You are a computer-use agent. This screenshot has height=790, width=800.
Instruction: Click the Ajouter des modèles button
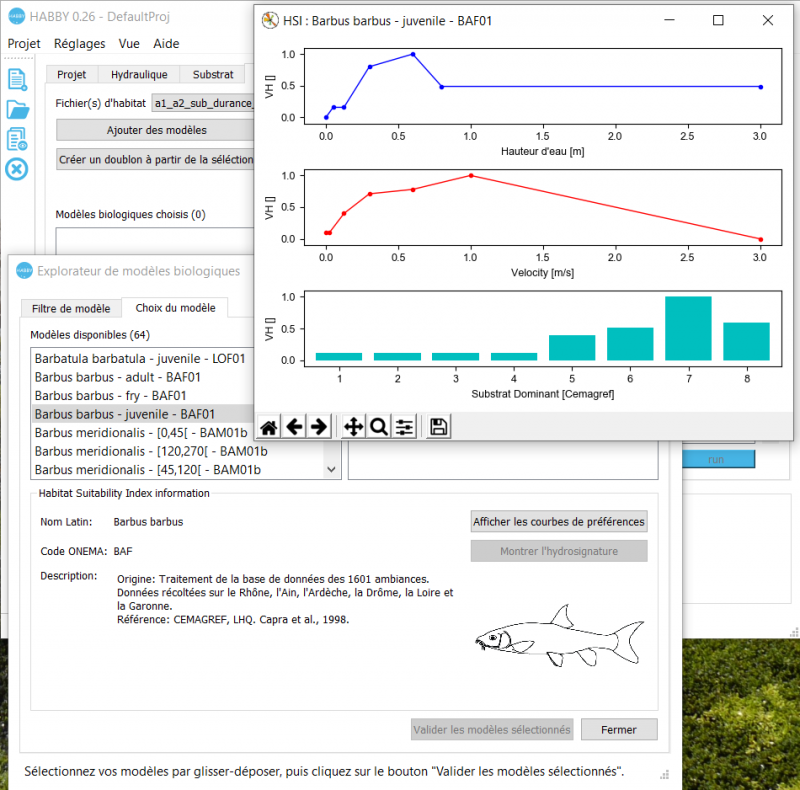[156, 130]
